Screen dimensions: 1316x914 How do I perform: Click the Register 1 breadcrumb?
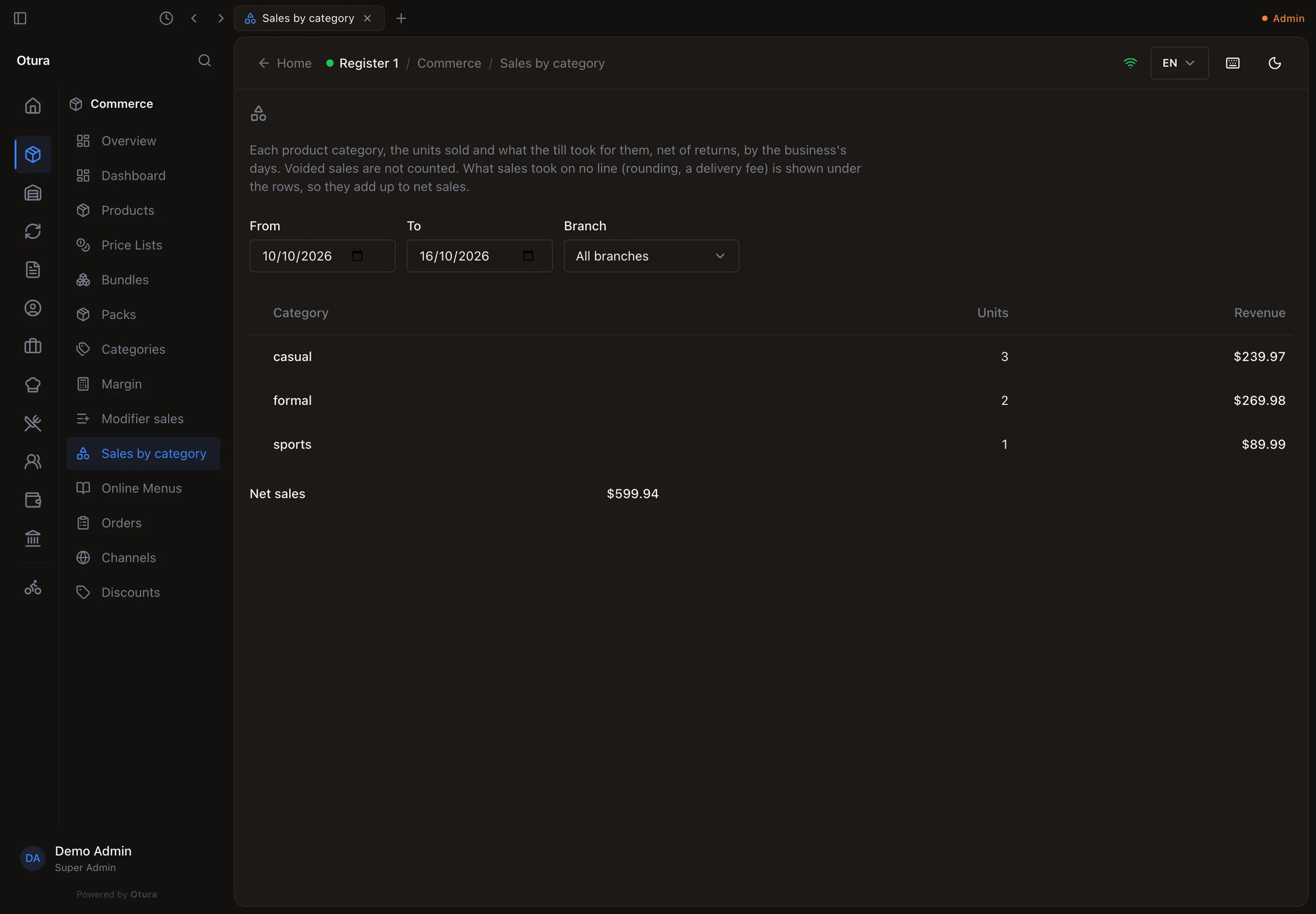pyautogui.click(x=362, y=63)
